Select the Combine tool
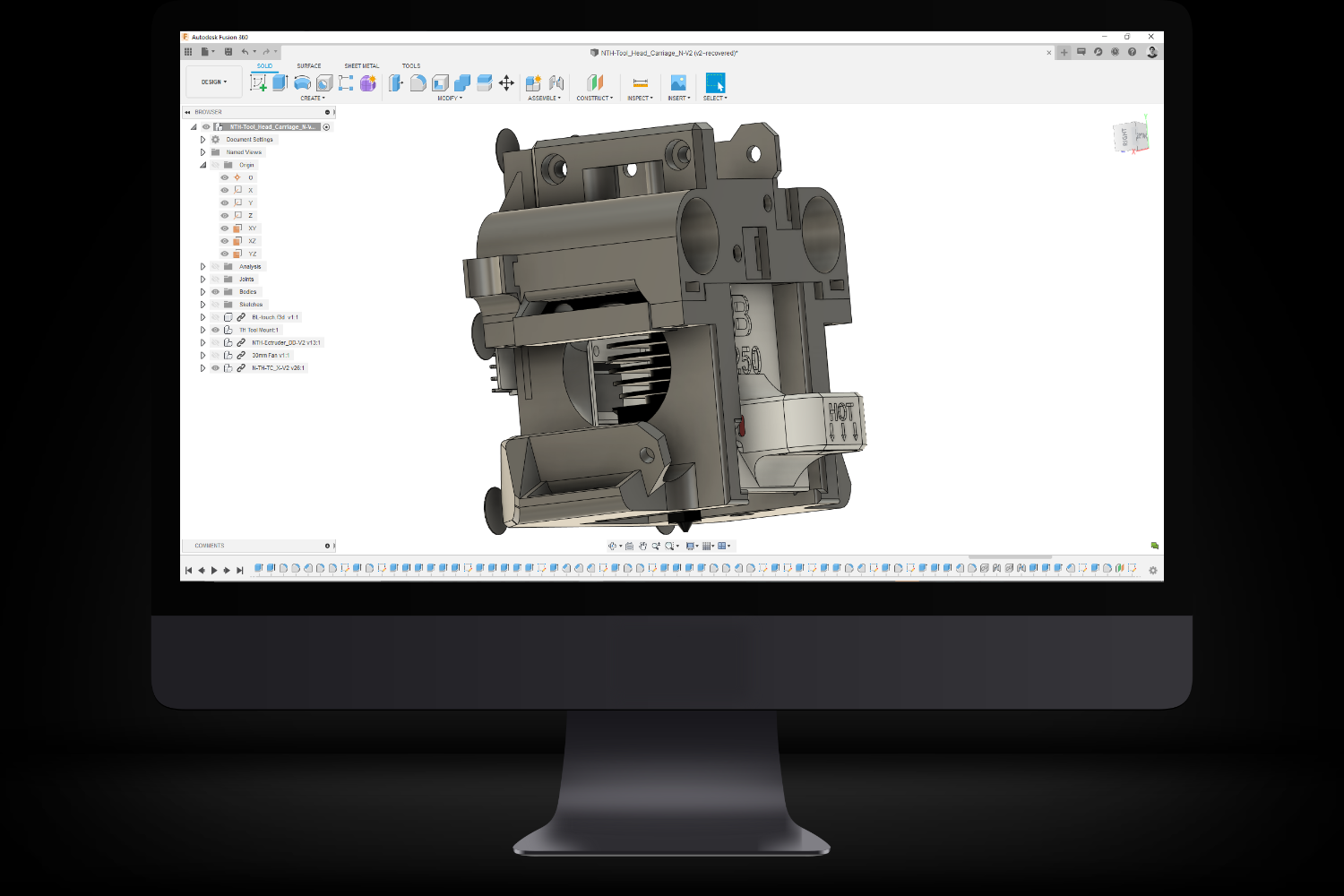Screen dimensions: 1344x896 pos(462,82)
